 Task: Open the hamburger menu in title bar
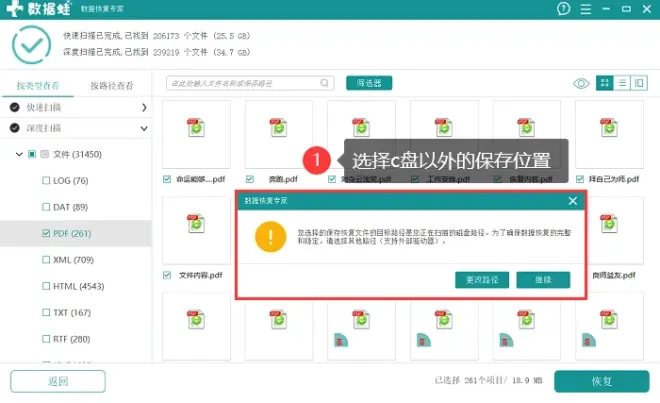pos(585,9)
